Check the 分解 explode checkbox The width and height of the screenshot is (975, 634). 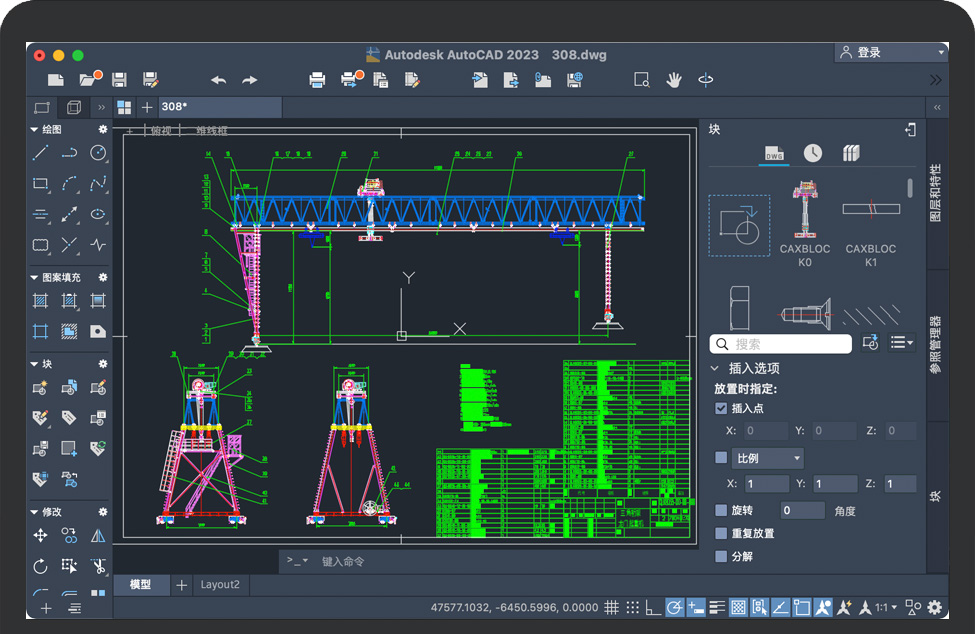(x=721, y=557)
